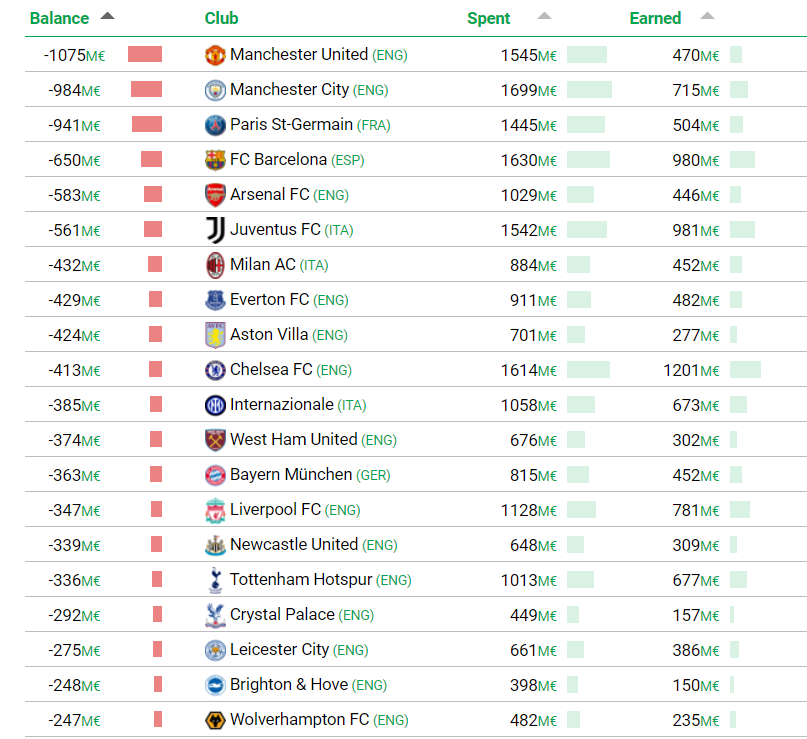The image size is (807, 739).
Task: Open the Manchester City club link
Action: pyautogui.click(x=289, y=90)
